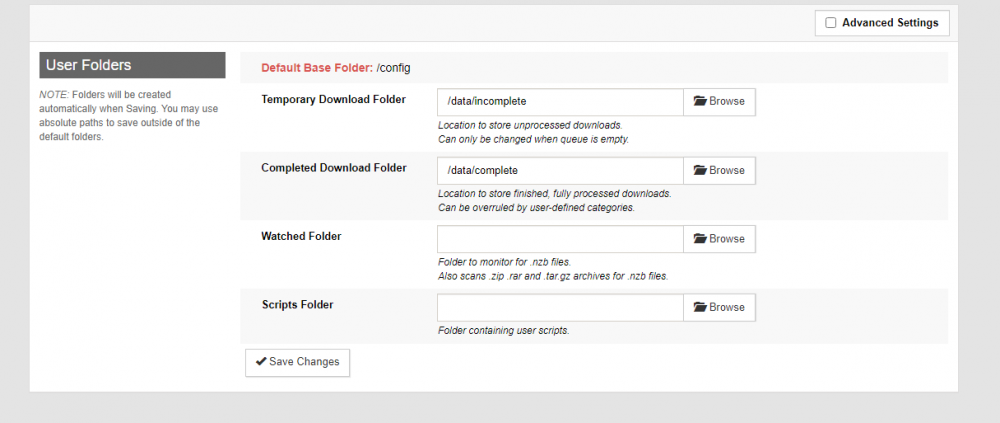Click the 'Folder containing user scripts' hint
The height and width of the screenshot is (423, 1000).
point(503,331)
